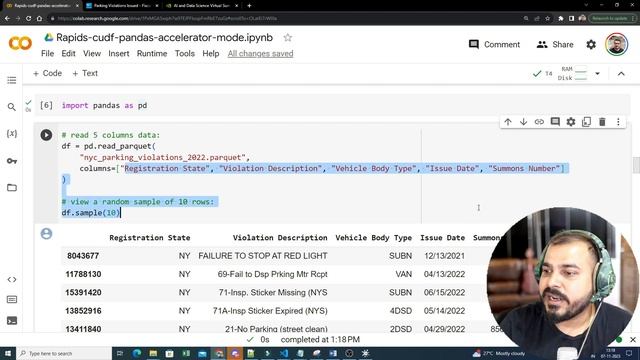Click the 05/14/2022 issue date cell
Viewport: 640px width, 360px height.
coord(444,311)
